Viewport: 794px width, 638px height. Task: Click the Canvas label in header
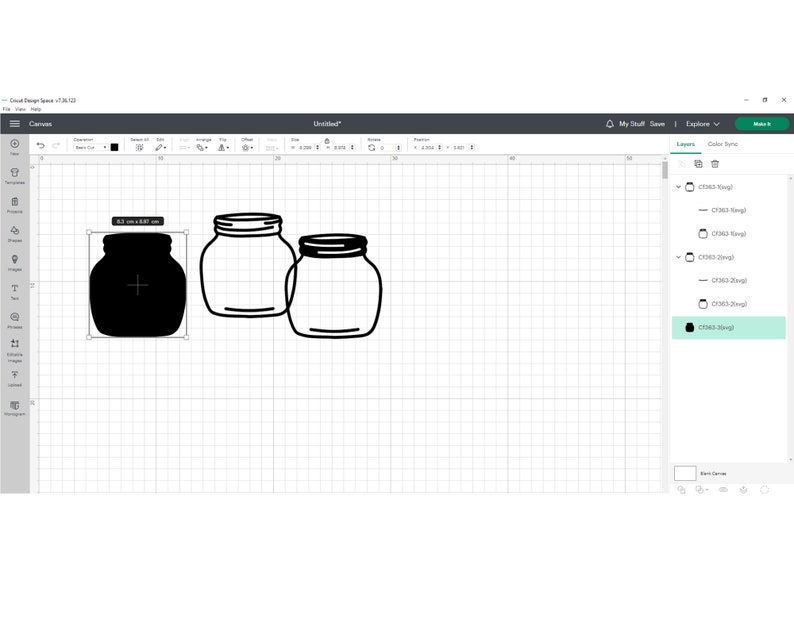(x=41, y=124)
